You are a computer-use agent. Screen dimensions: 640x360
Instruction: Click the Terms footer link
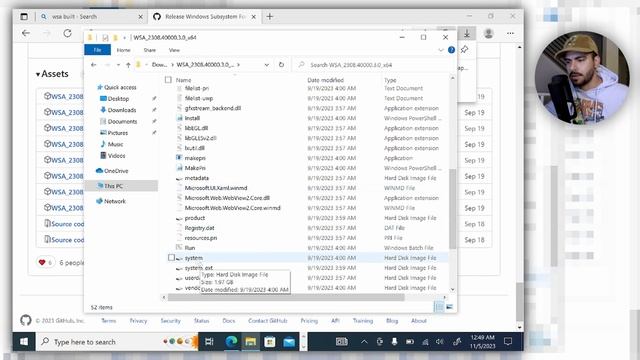click(109, 321)
